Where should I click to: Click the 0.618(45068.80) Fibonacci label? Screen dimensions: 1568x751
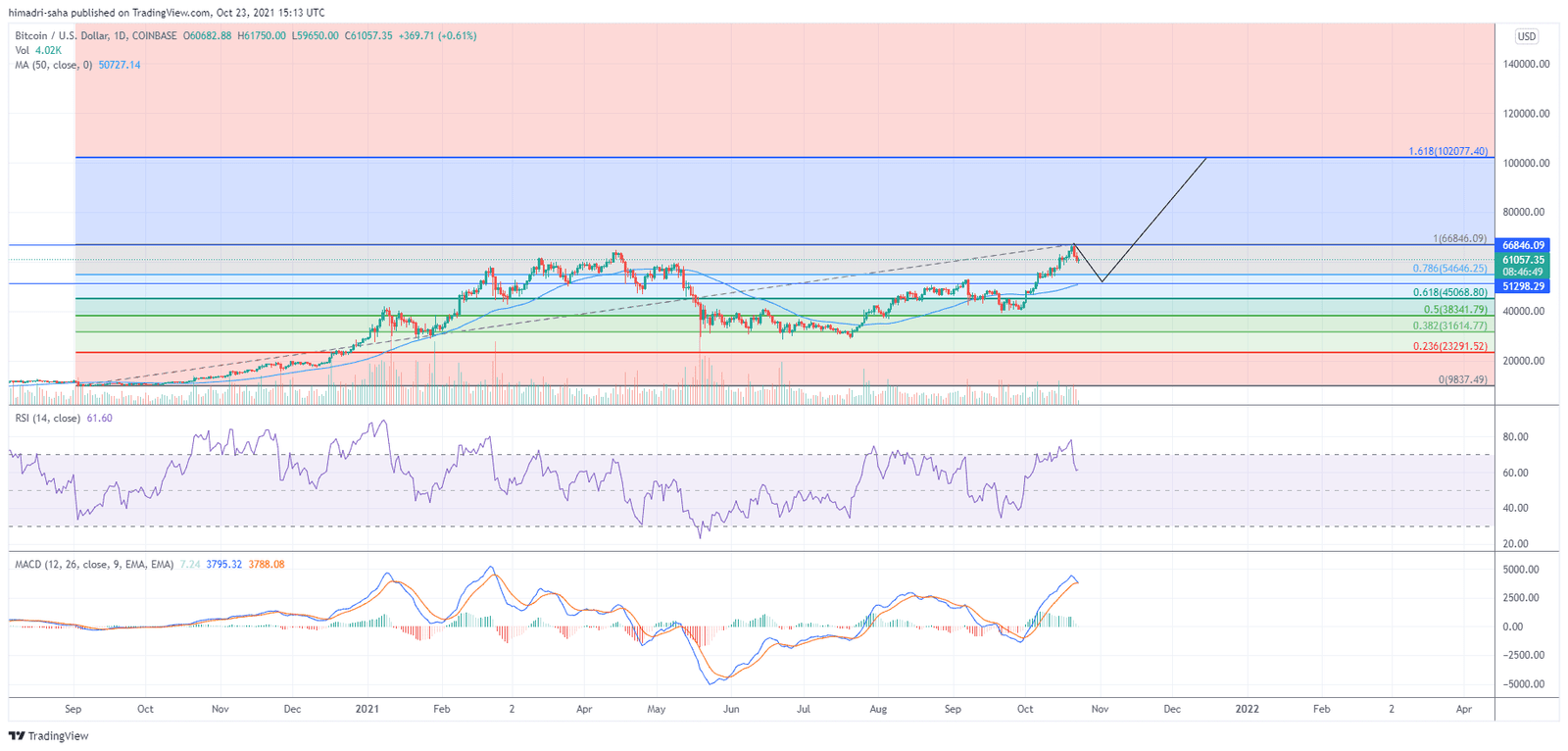[1449, 292]
